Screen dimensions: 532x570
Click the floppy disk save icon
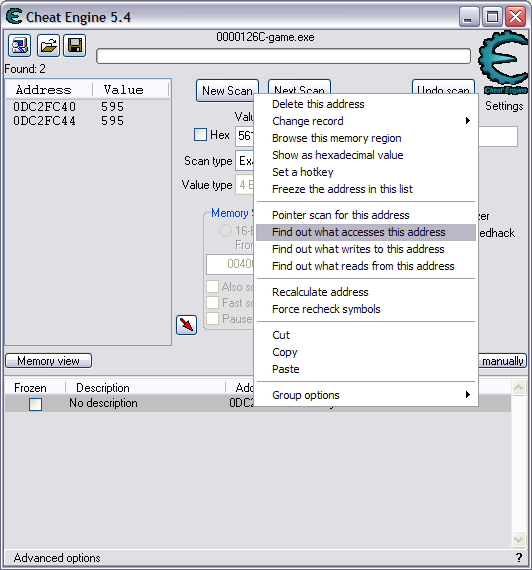point(75,46)
